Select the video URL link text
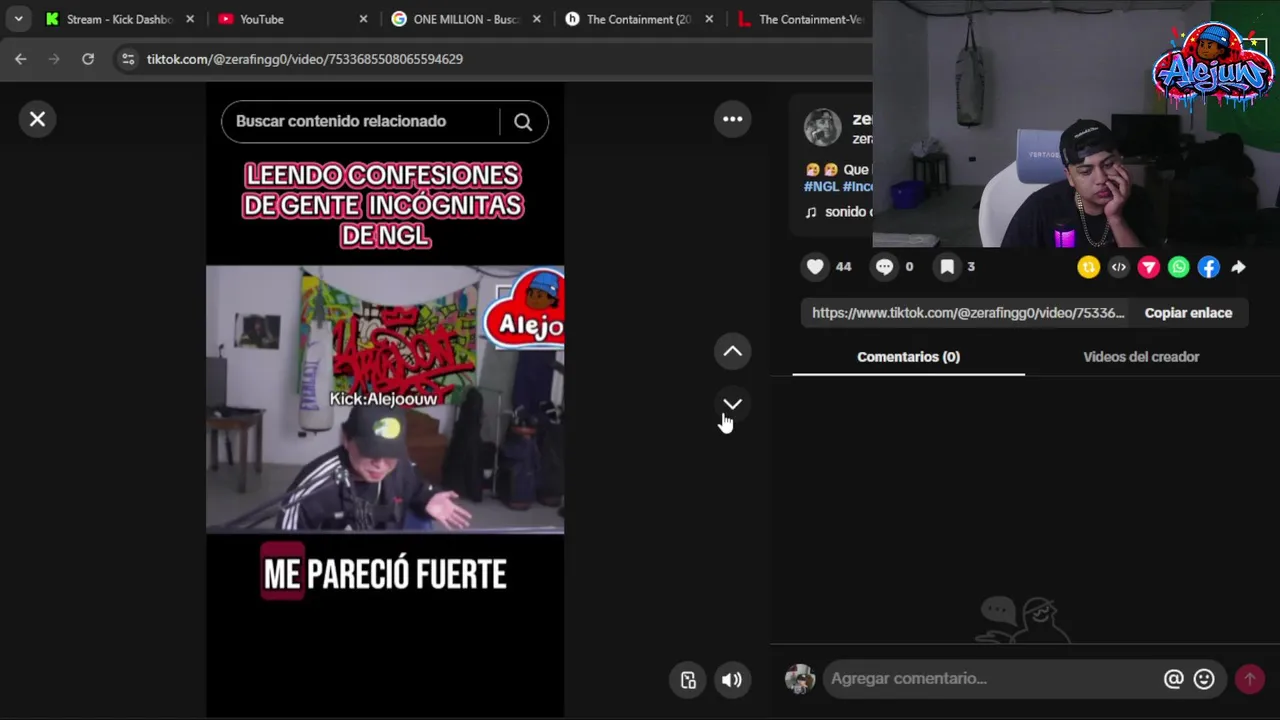Screen dimensions: 1280x720 [x=968, y=313]
